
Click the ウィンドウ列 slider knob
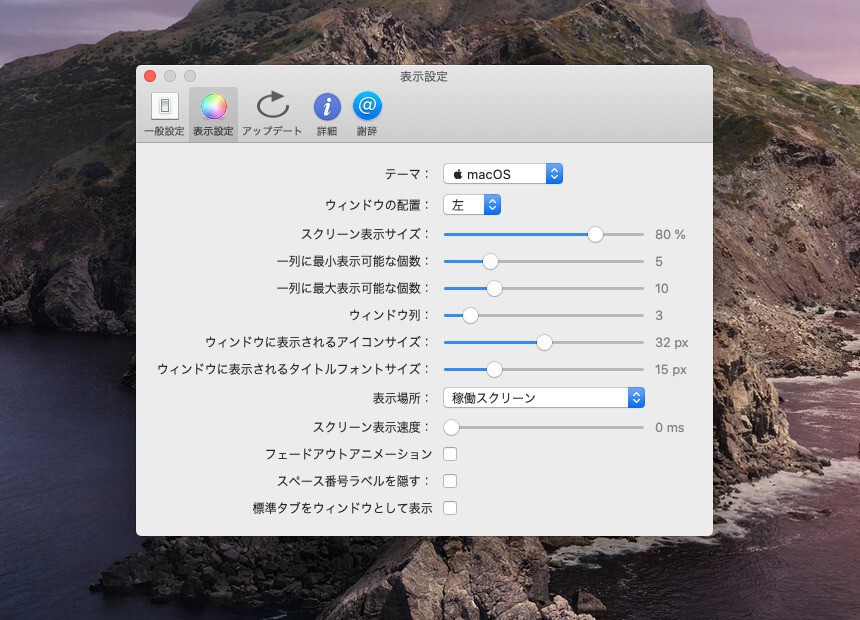pyautogui.click(x=470, y=315)
